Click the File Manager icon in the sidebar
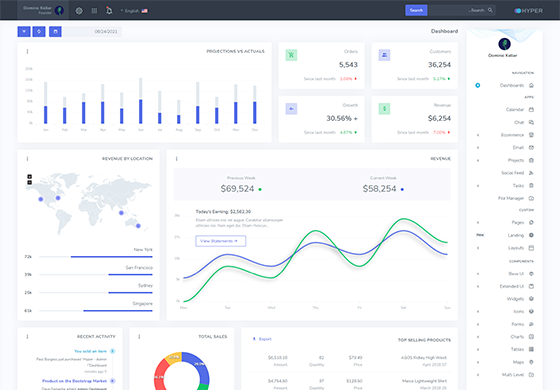The image size is (560, 390). [531, 198]
